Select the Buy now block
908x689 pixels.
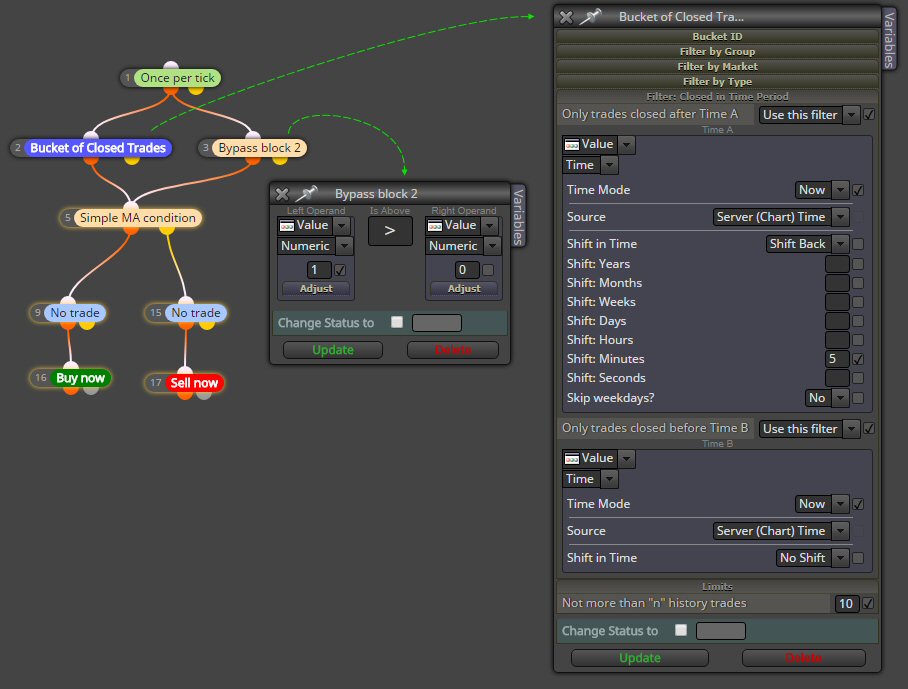(80, 378)
